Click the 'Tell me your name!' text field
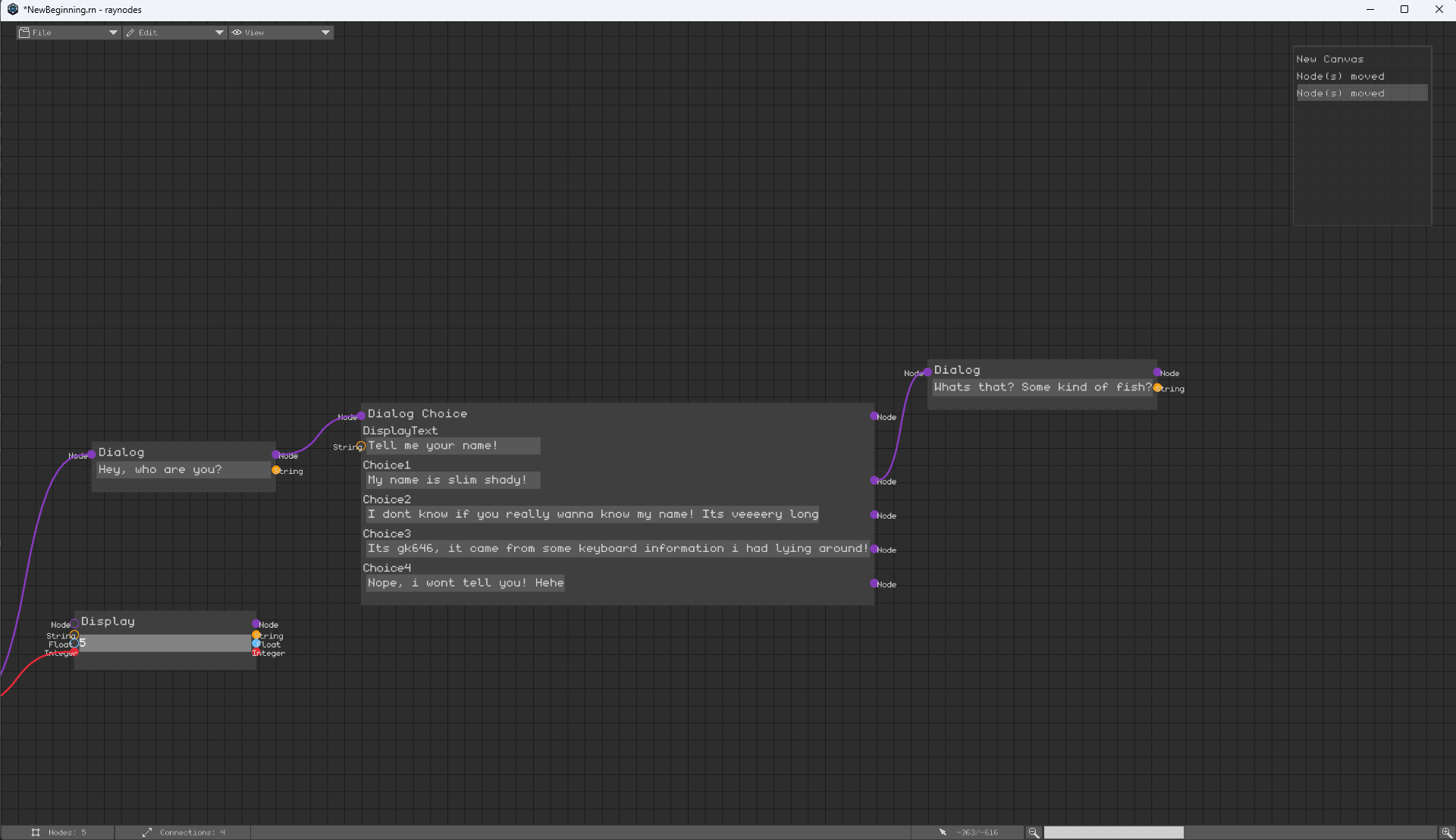Image resolution: width=1456 pixels, height=840 pixels. click(x=453, y=446)
